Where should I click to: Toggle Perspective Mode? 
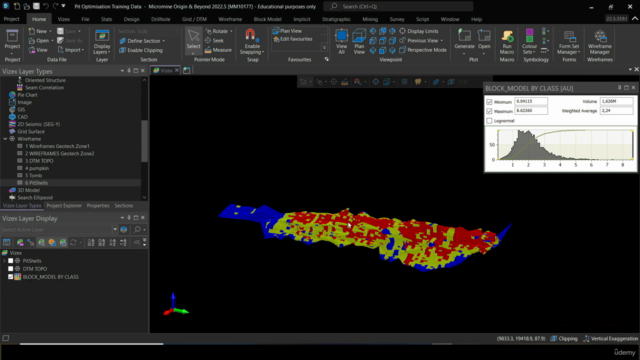pyautogui.click(x=422, y=50)
